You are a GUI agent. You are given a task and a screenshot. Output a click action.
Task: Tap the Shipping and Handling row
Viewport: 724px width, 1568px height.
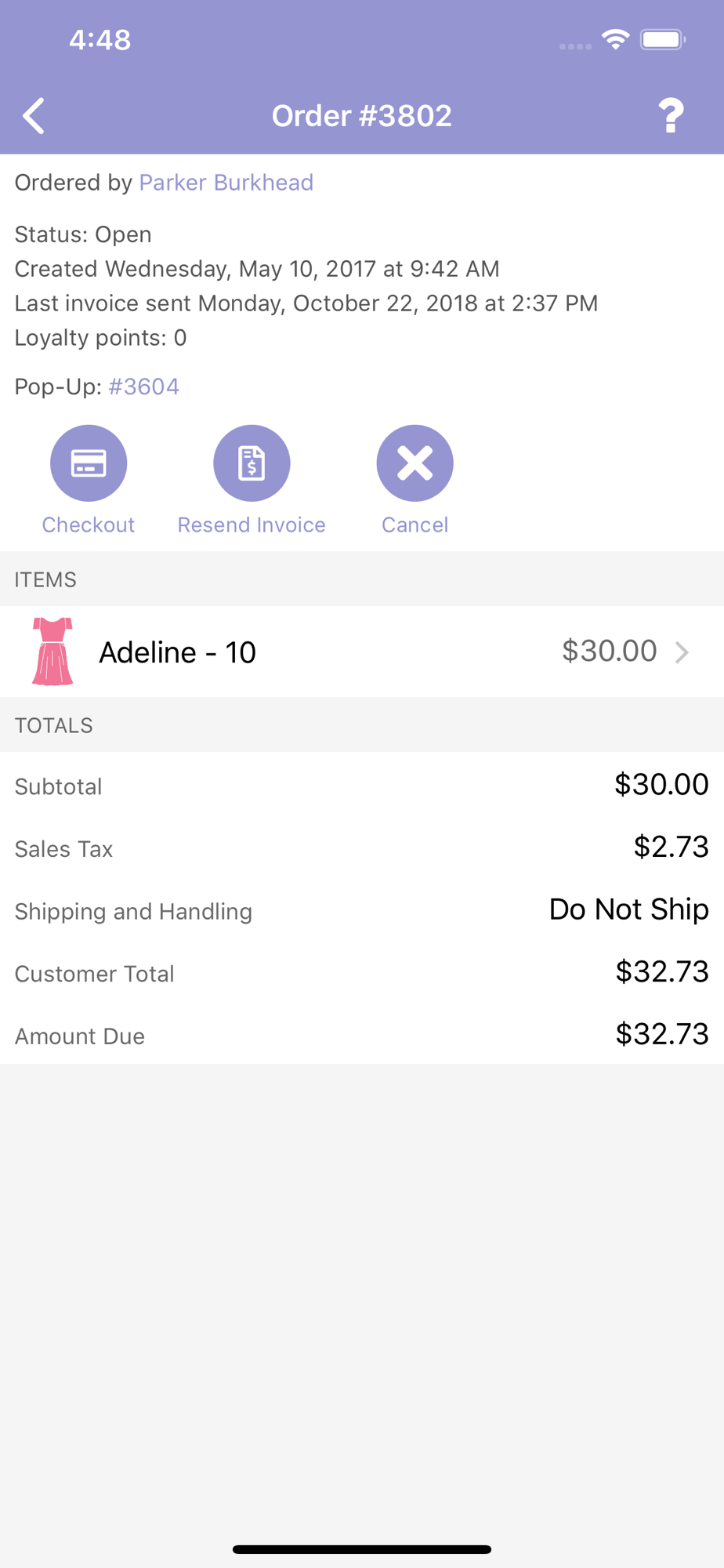(x=362, y=910)
